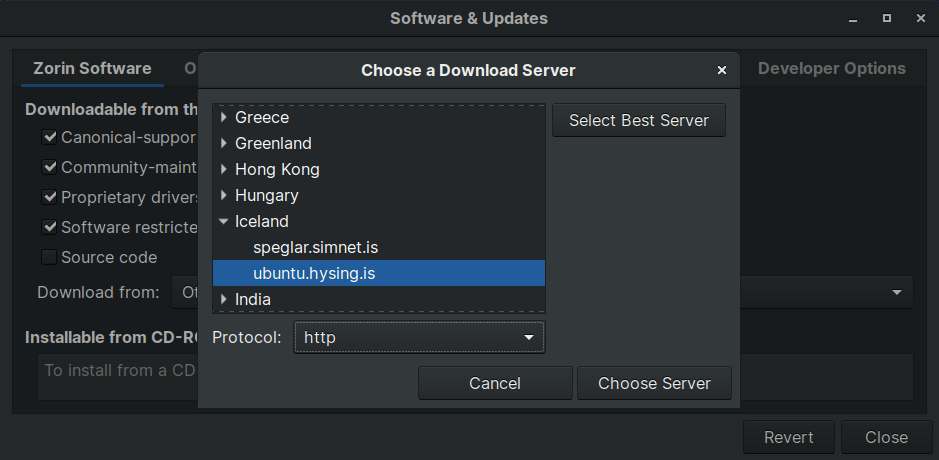Expand the Hungary server list

pyautogui.click(x=223, y=195)
